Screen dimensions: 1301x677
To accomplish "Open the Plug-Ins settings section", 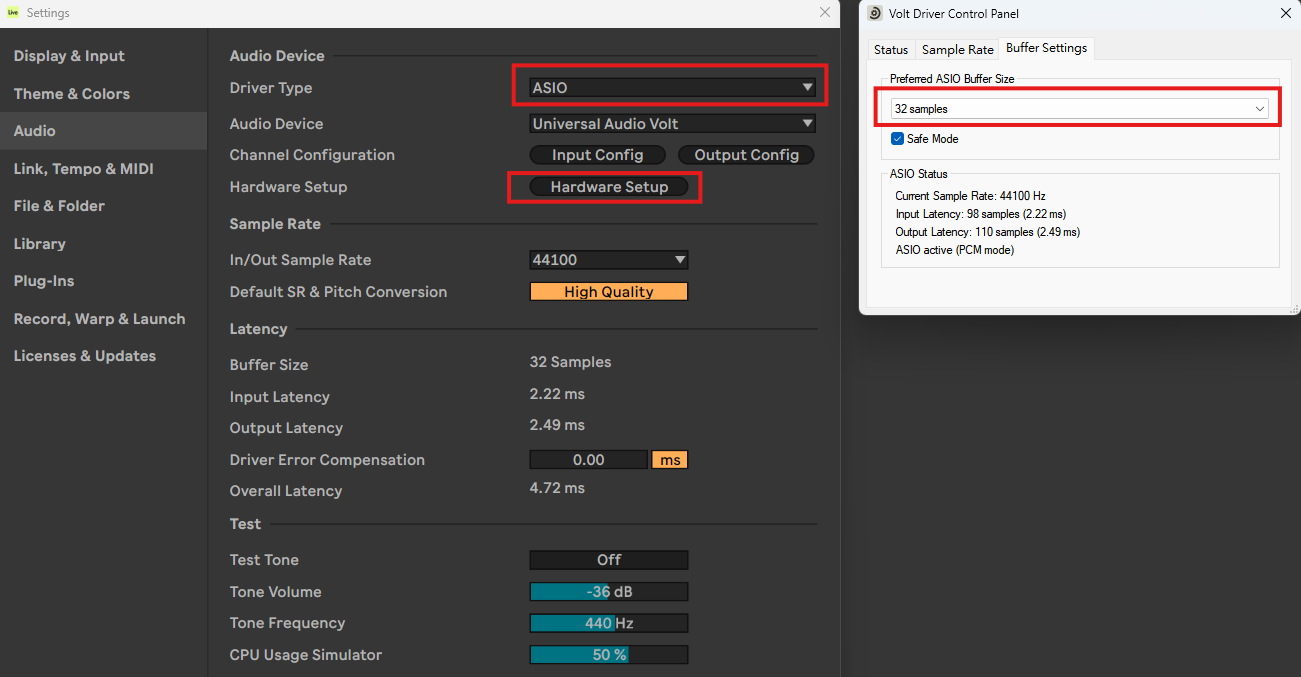I will 44,281.
